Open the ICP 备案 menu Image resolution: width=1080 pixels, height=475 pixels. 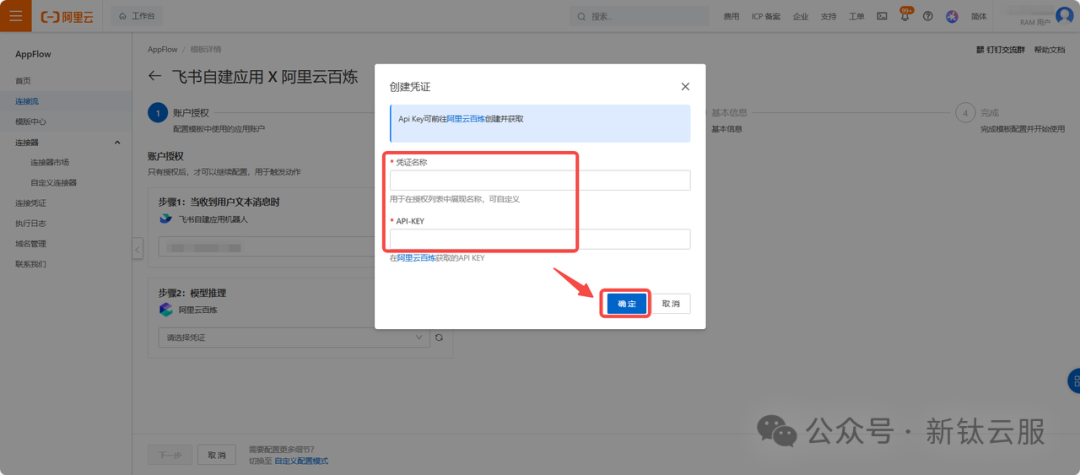(x=766, y=17)
